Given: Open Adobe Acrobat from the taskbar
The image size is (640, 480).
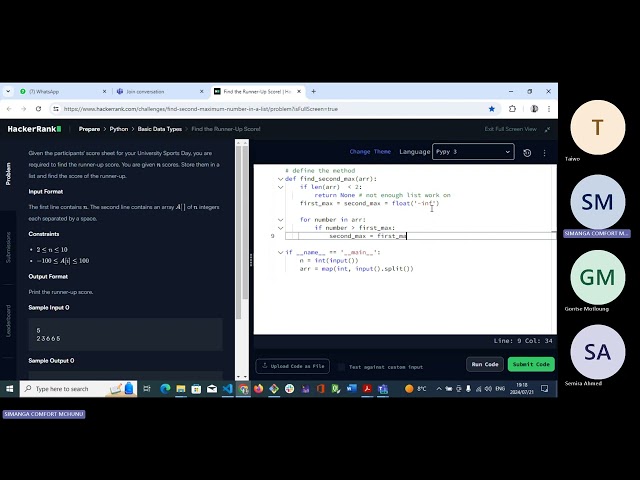Looking at the screenshot, I should [x=367, y=389].
